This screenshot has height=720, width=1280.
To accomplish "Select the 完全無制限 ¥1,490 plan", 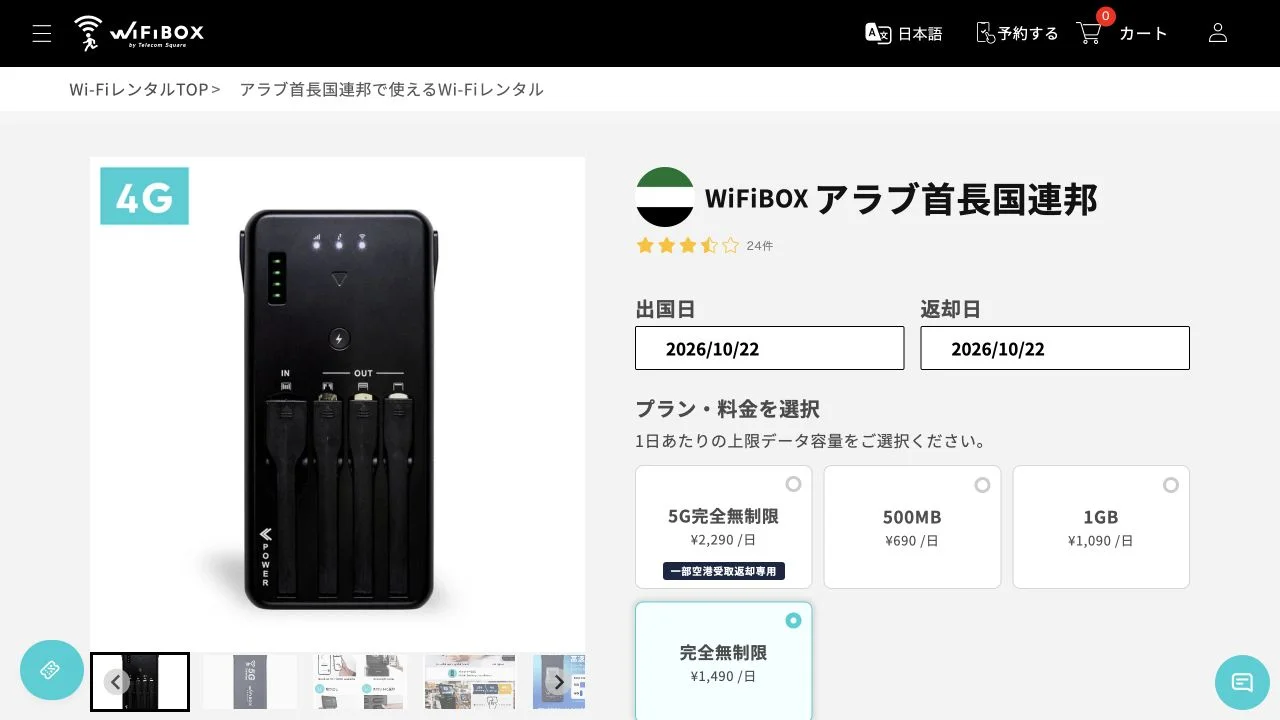I will pos(724,661).
